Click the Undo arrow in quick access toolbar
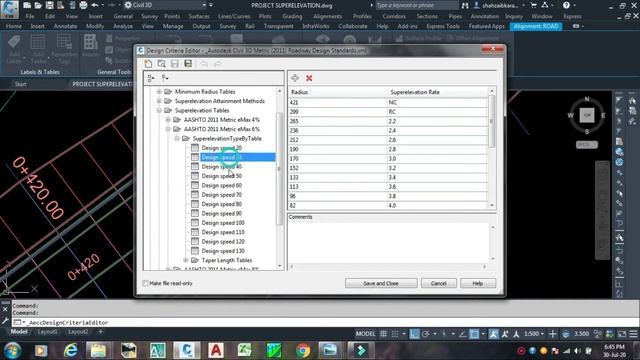Image resolution: width=640 pixels, height=360 pixels. pyautogui.click(x=95, y=5)
